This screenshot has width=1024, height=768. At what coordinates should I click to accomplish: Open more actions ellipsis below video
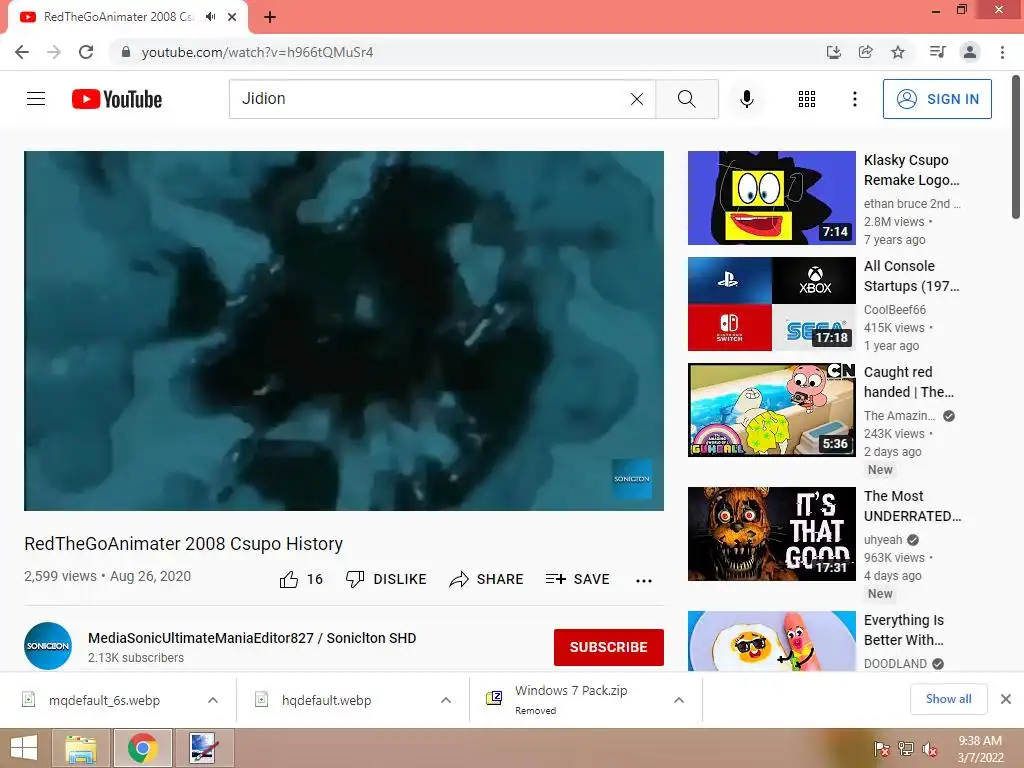(x=643, y=581)
